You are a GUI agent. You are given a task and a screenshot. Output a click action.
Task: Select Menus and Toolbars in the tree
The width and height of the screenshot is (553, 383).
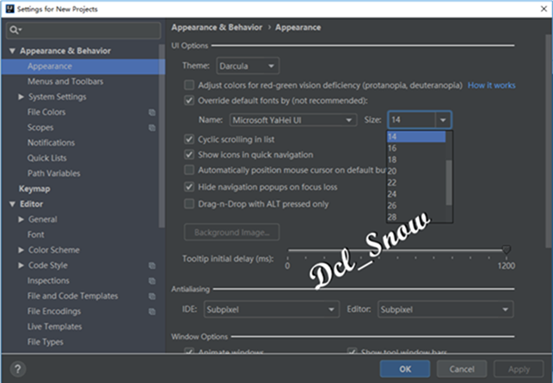[x=66, y=81]
